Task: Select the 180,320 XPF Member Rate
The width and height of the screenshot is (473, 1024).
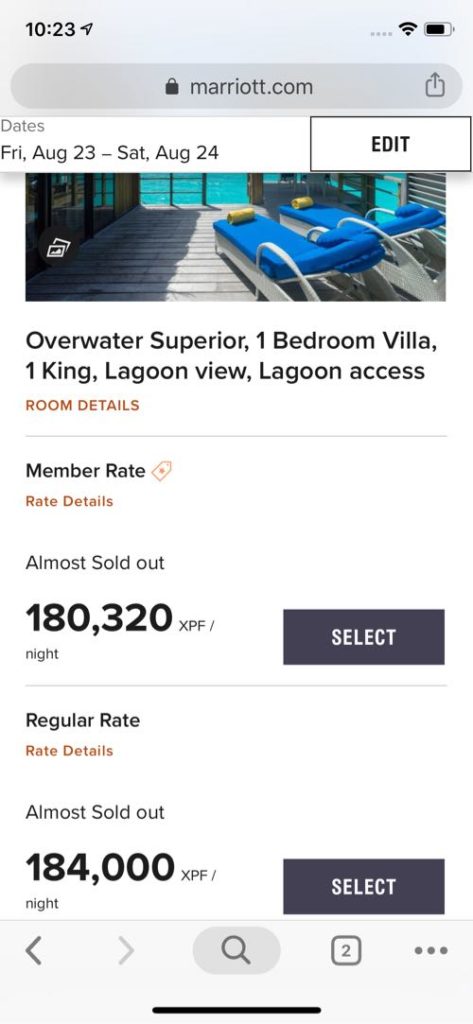Action: pos(364,637)
